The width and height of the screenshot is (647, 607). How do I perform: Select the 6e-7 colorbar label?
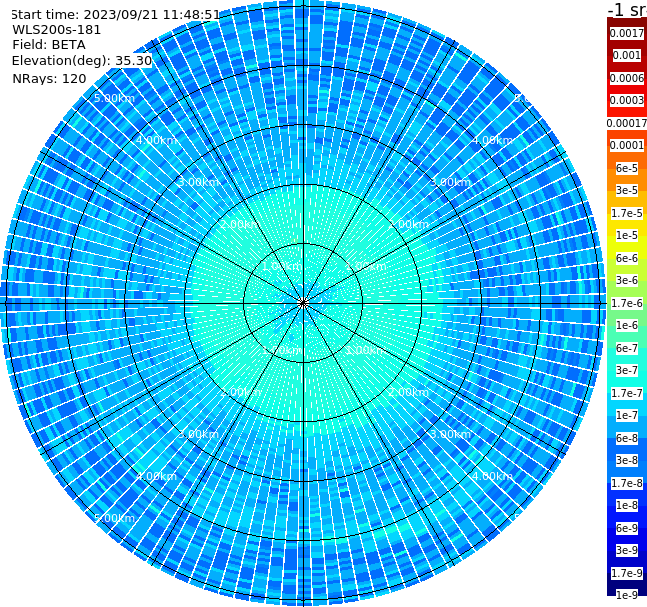coord(627,348)
